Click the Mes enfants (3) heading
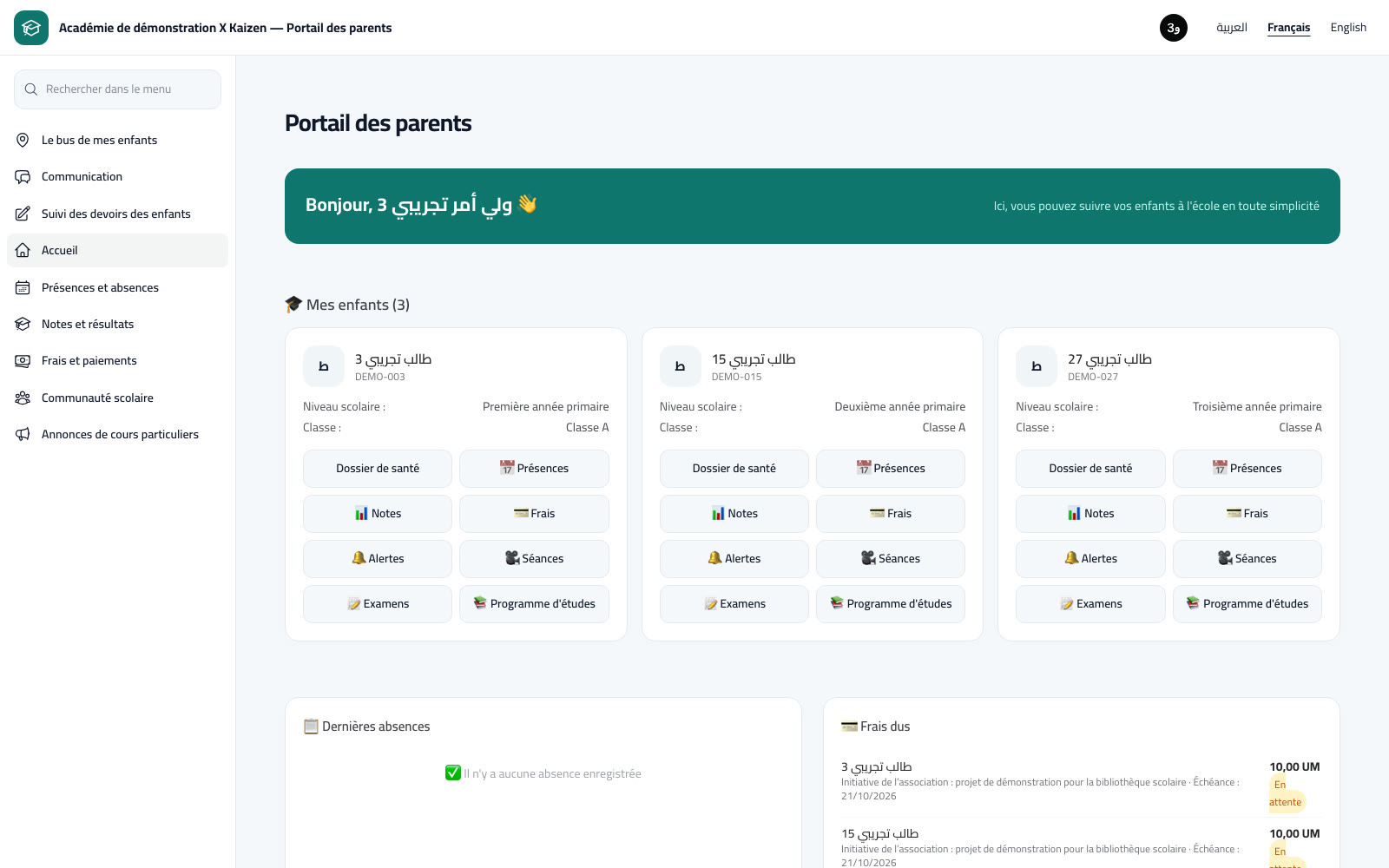Viewport: 1389px width, 868px height. pos(347,305)
